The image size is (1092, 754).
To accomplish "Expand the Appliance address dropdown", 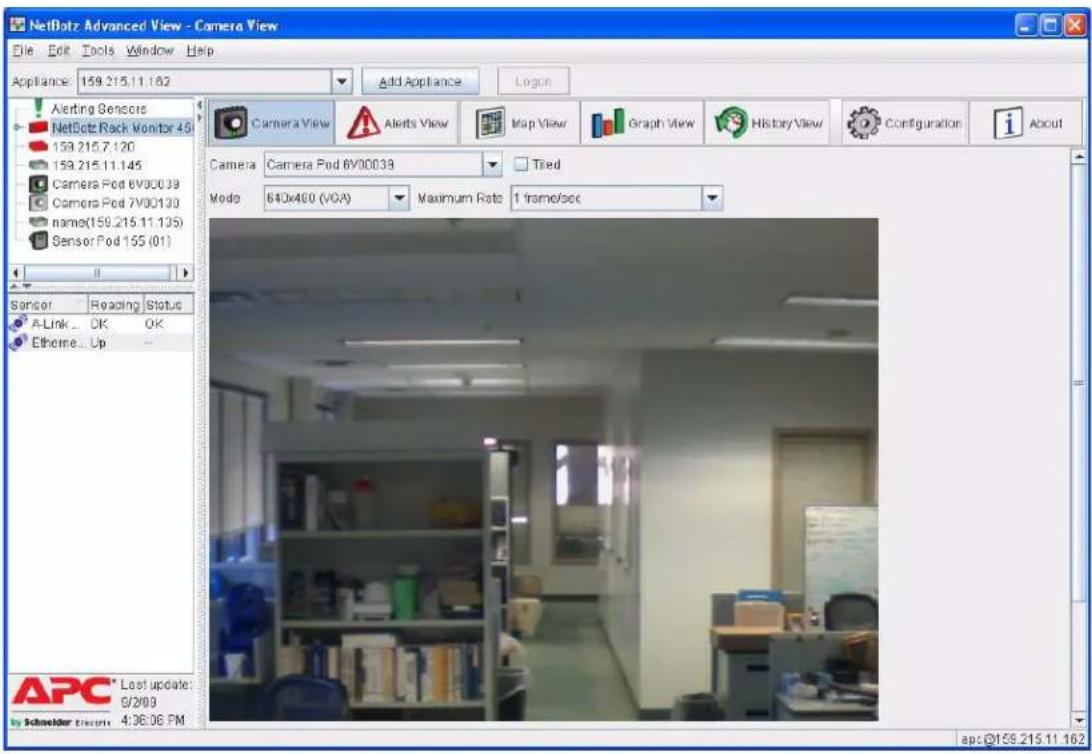I will pos(341,81).
